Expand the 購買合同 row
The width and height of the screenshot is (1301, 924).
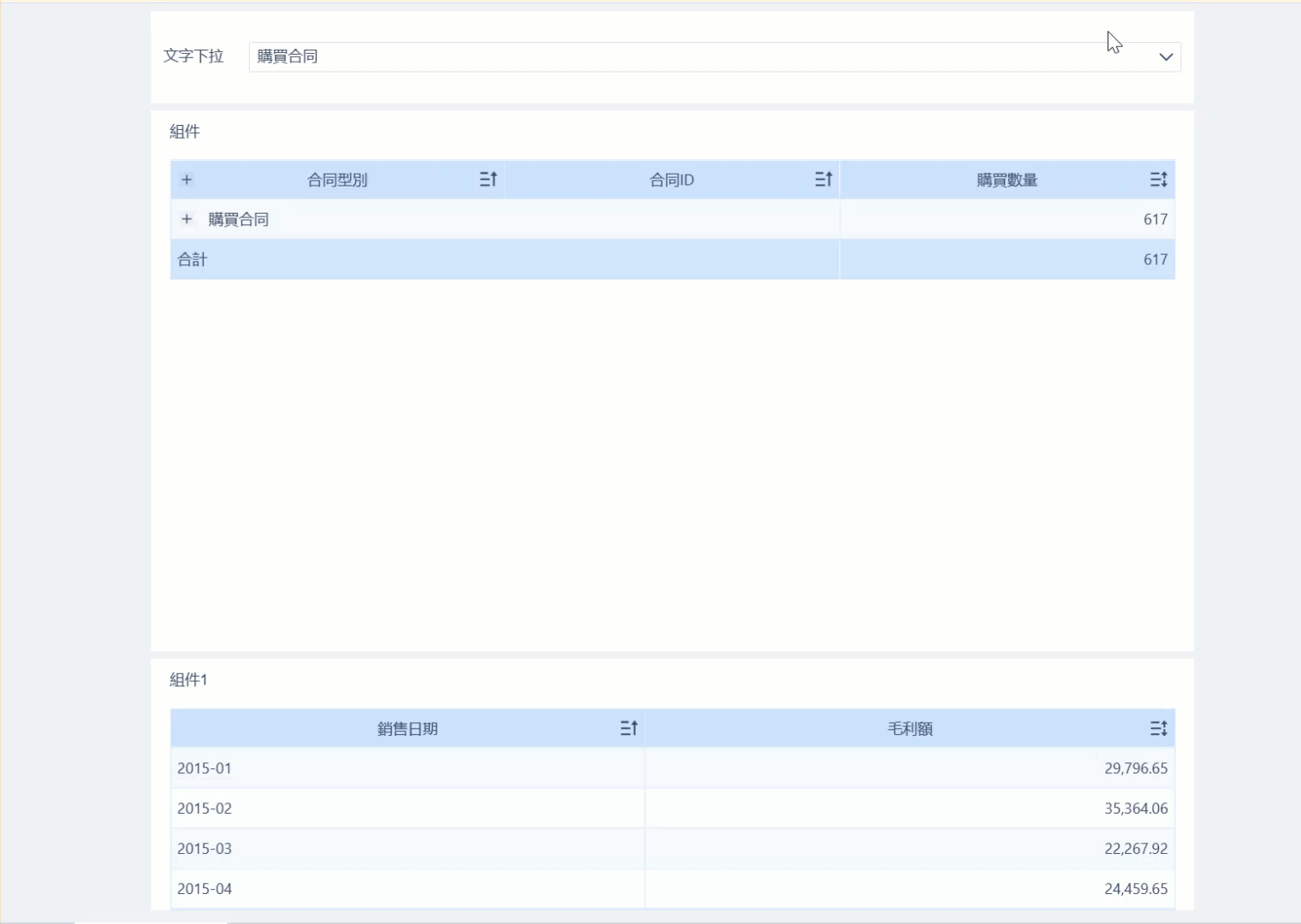pyautogui.click(x=187, y=219)
